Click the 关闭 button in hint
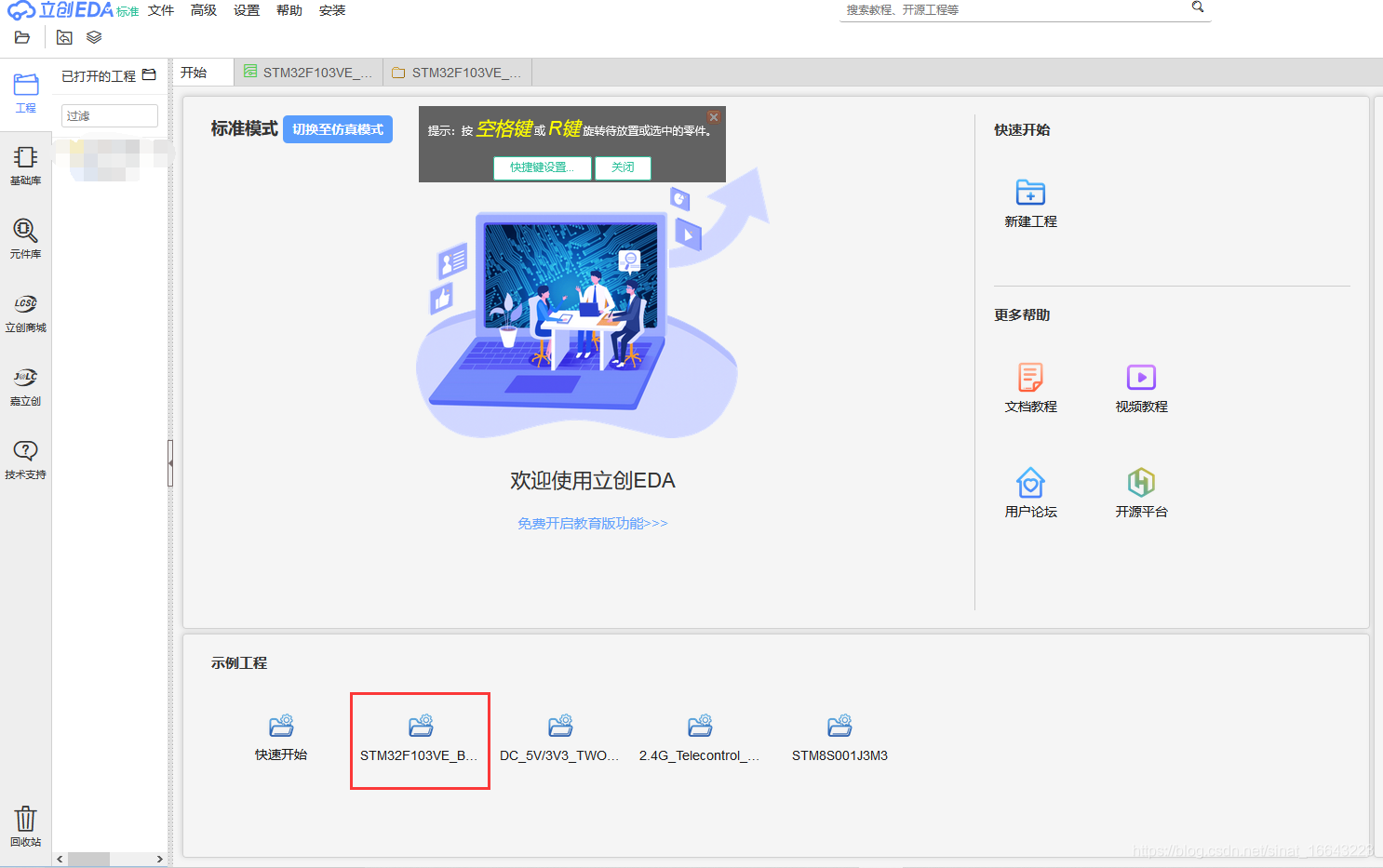The width and height of the screenshot is (1383, 868). coord(623,167)
